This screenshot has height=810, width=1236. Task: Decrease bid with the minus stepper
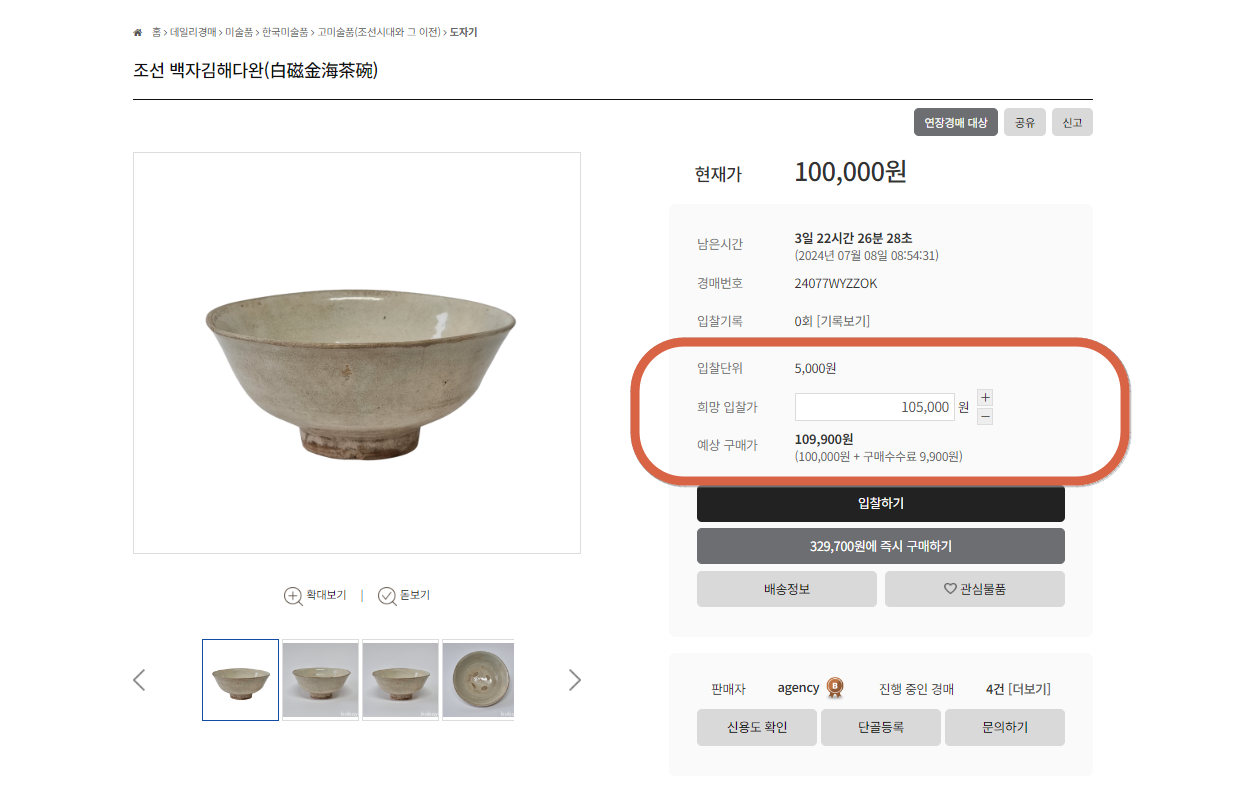[985, 416]
